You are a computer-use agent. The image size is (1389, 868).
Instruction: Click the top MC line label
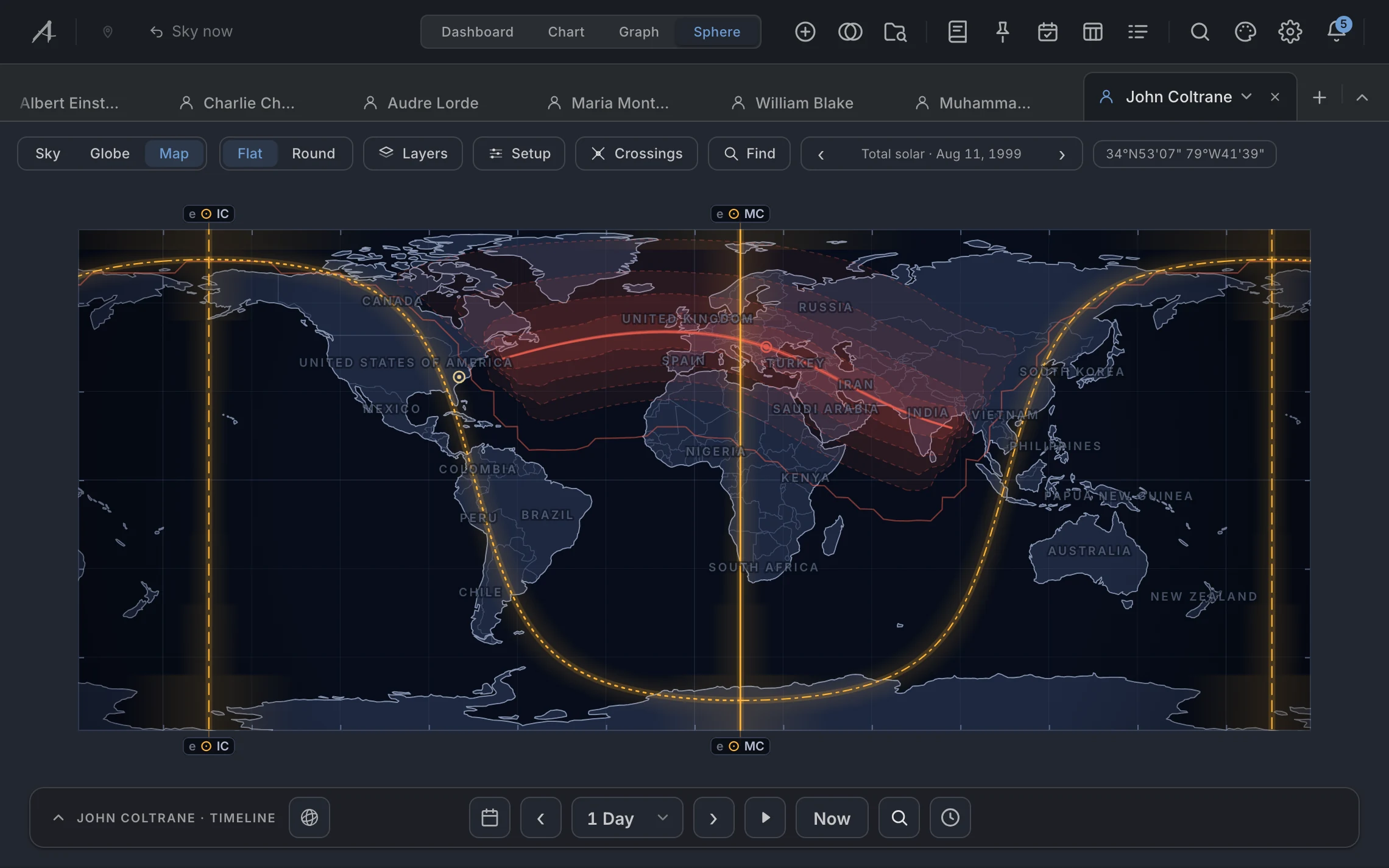tap(740, 214)
